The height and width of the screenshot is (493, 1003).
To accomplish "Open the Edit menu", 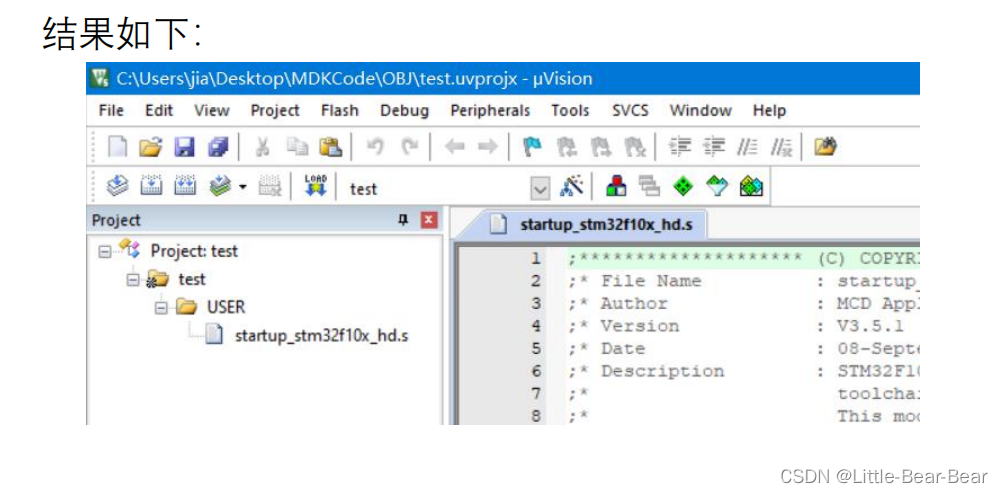I will click(159, 111).
